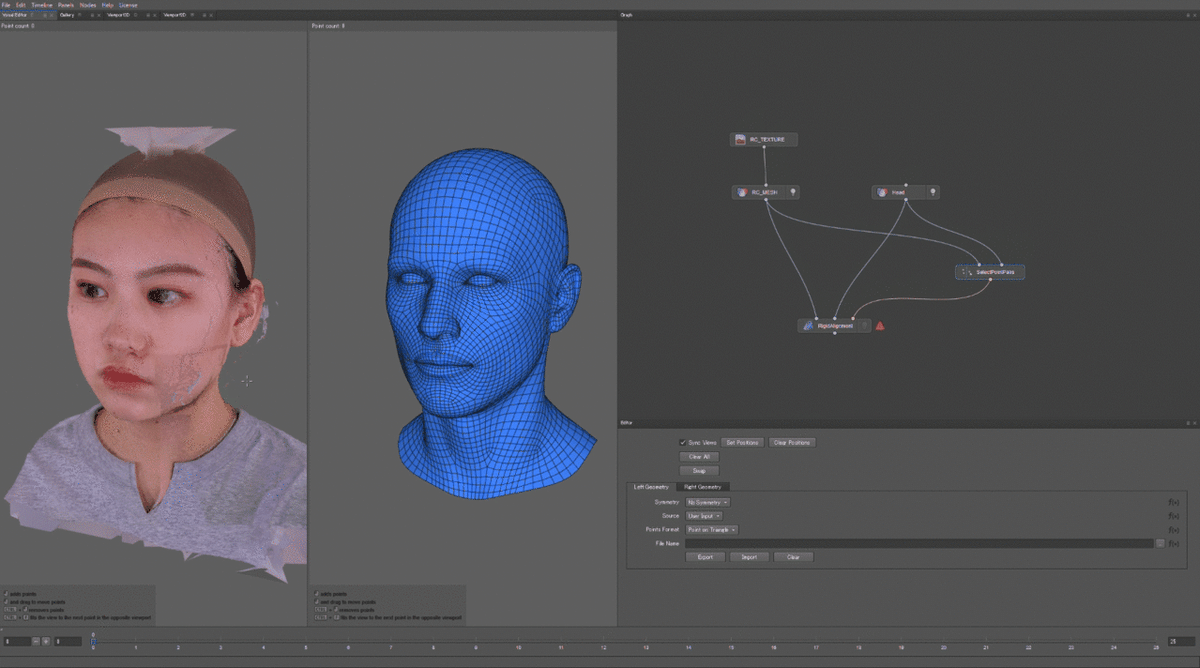1200x668 pixels.
Task: Toggle the lightbulb on the RC_MESH node
Action: tap(792, 192)
